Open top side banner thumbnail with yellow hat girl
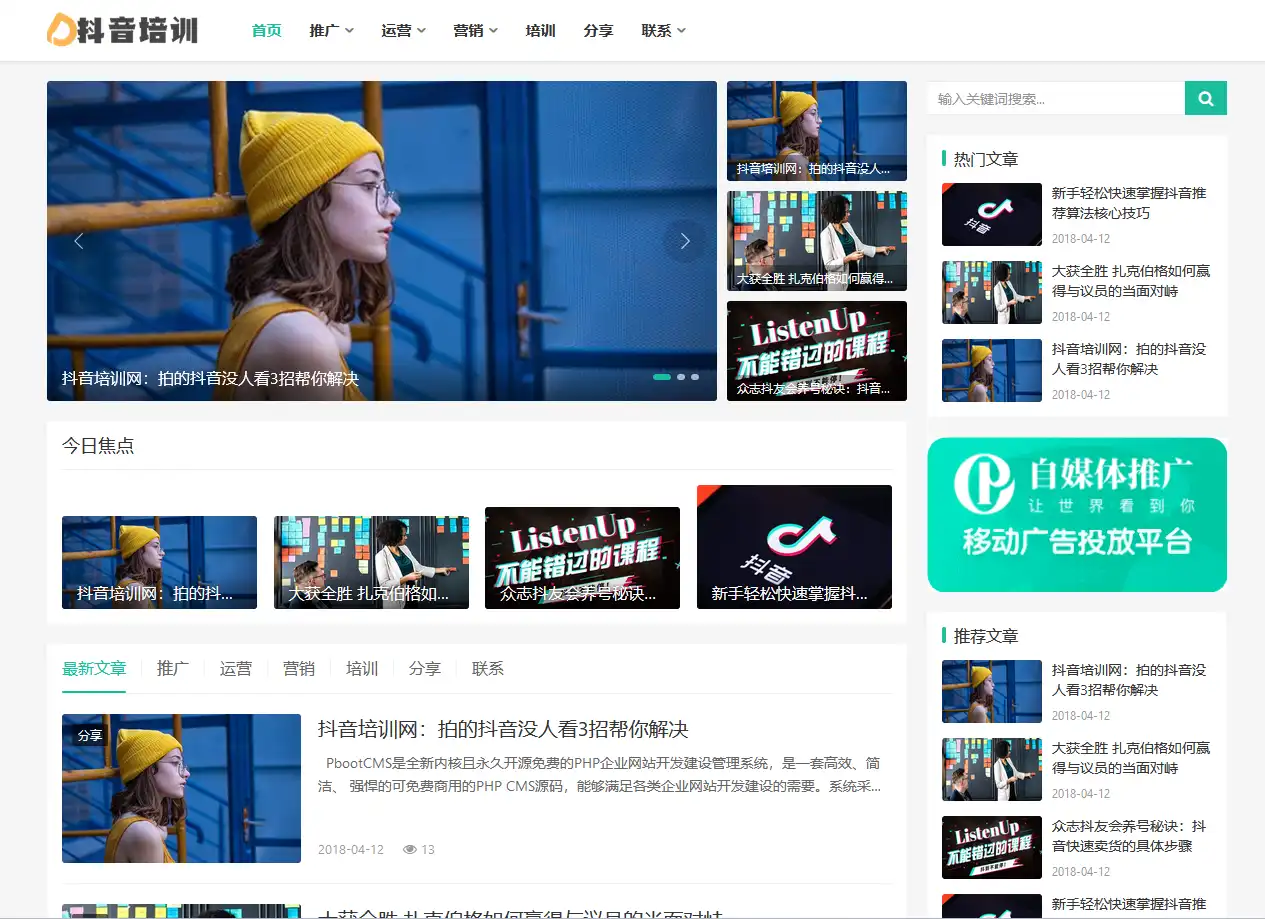Viewport: 1265px width, 919px height. 817,131
